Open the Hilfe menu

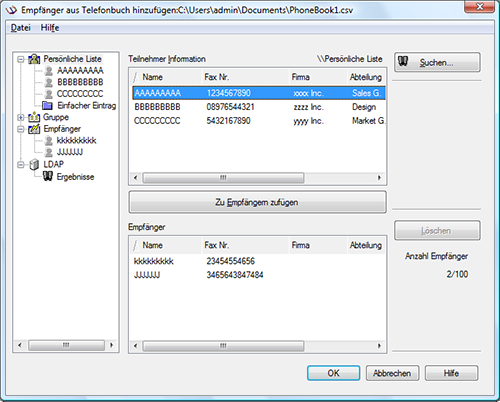50,28
